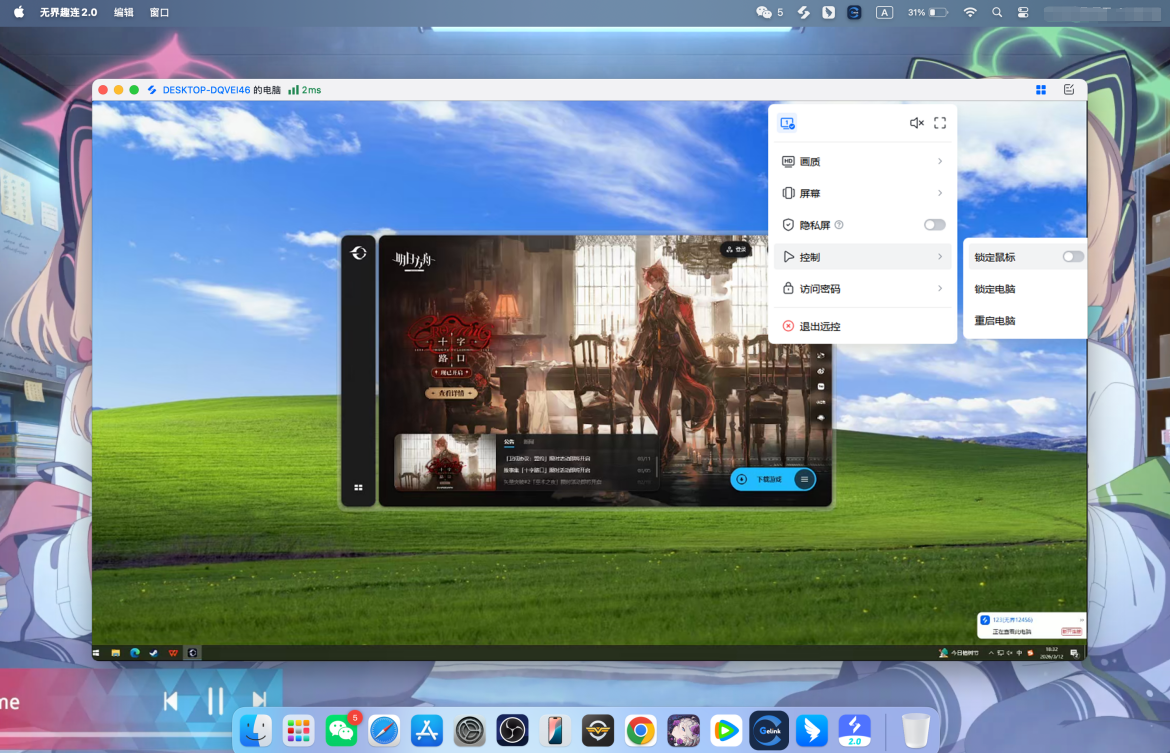Expand the 画质 quality submenu

pyautogui.click(x=862, y=161)
